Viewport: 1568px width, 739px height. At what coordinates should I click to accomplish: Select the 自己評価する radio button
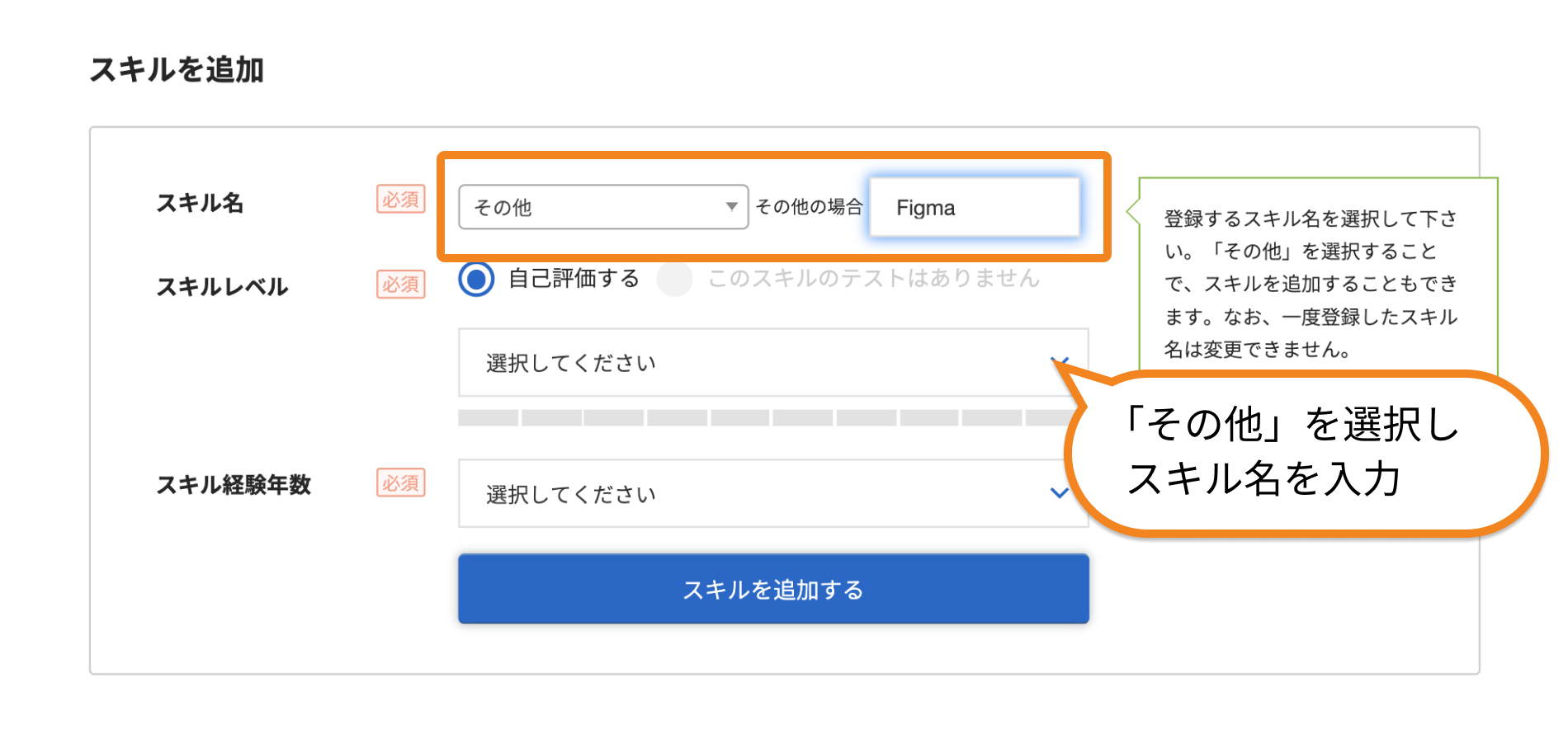pyautogui.click(x=476, y=279)
